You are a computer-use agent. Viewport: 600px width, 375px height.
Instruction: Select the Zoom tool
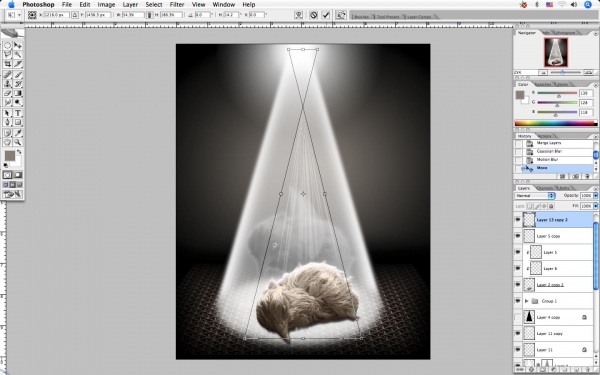(18, 142)
